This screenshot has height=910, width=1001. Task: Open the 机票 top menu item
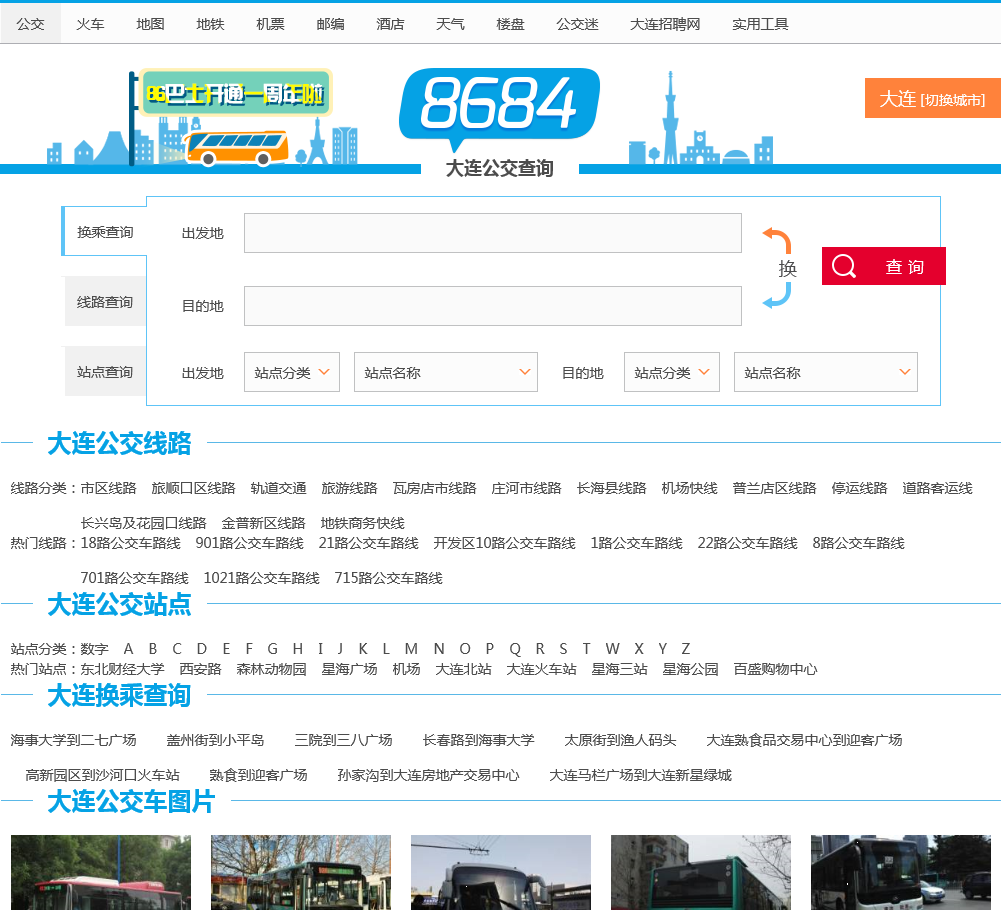click(x=270, y=24)
